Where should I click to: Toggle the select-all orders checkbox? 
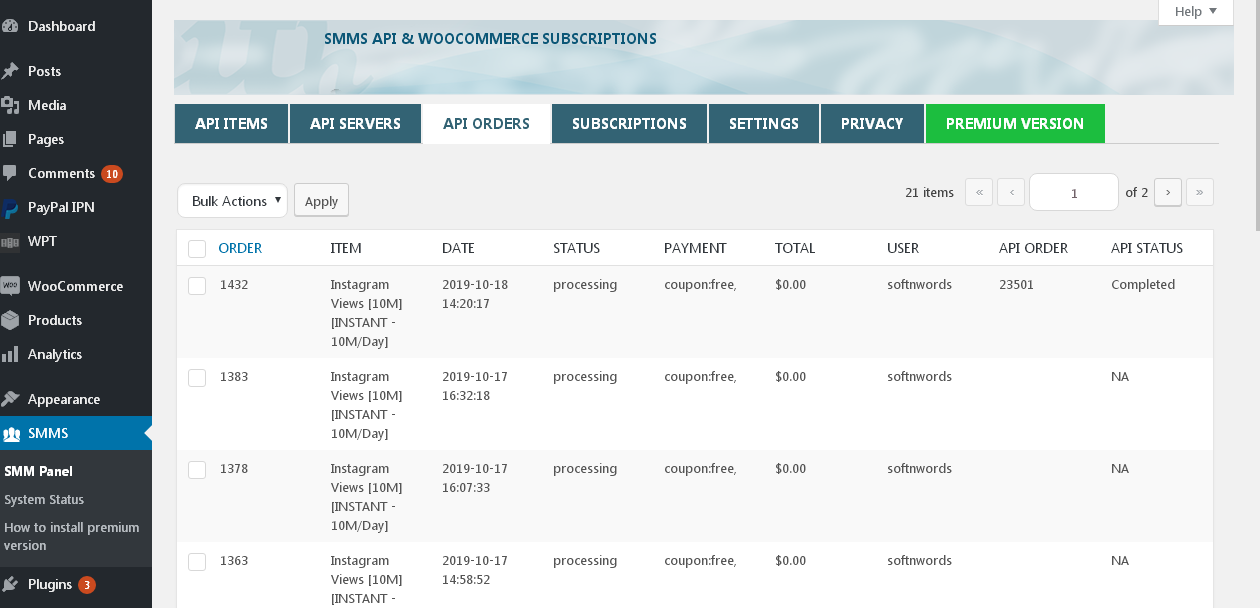(197, 249)
